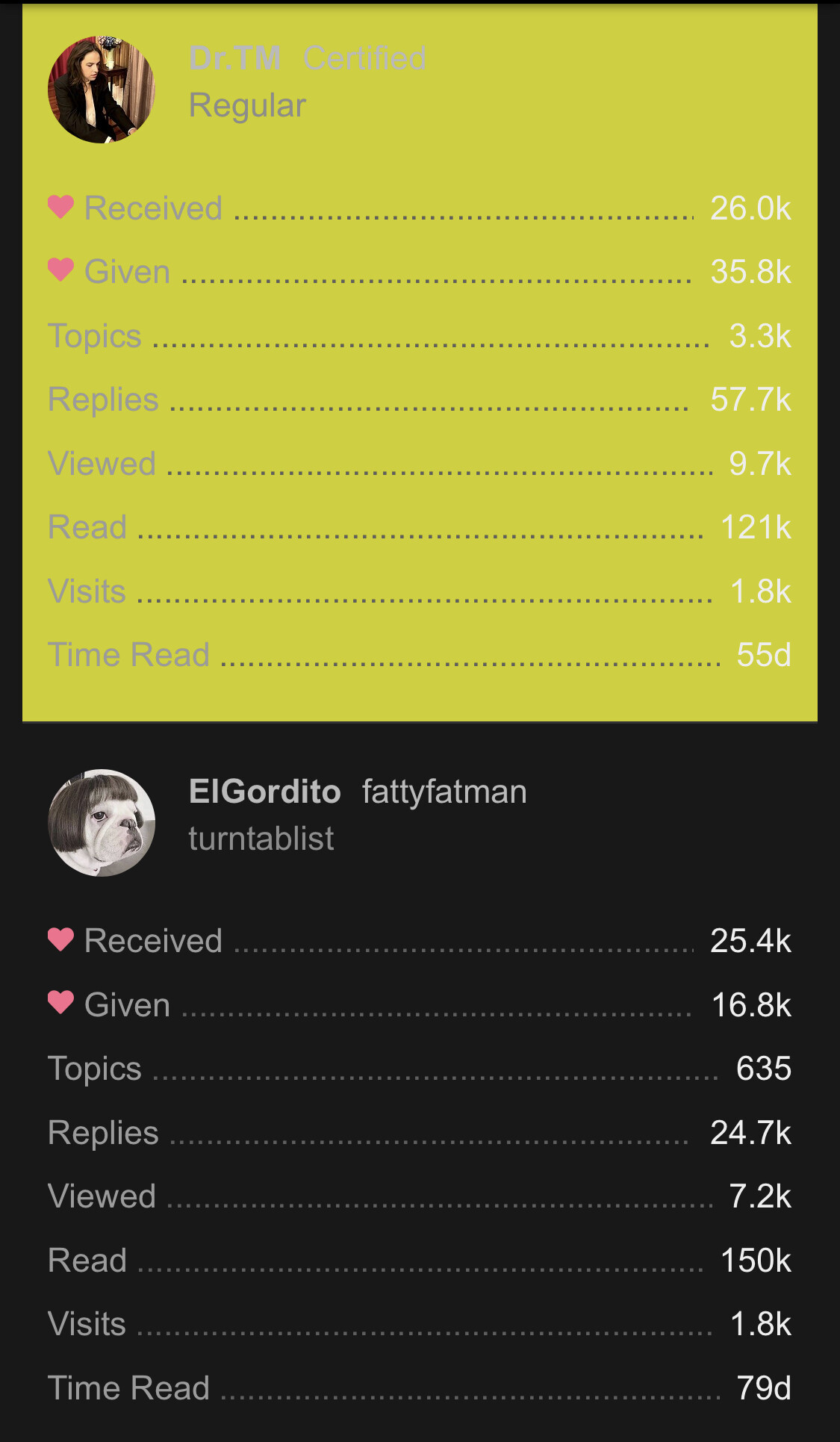Click ElGordito's Time Read value 79d
The image size is (840, 1442).
pyautogui.click(x=763, y=1388)
